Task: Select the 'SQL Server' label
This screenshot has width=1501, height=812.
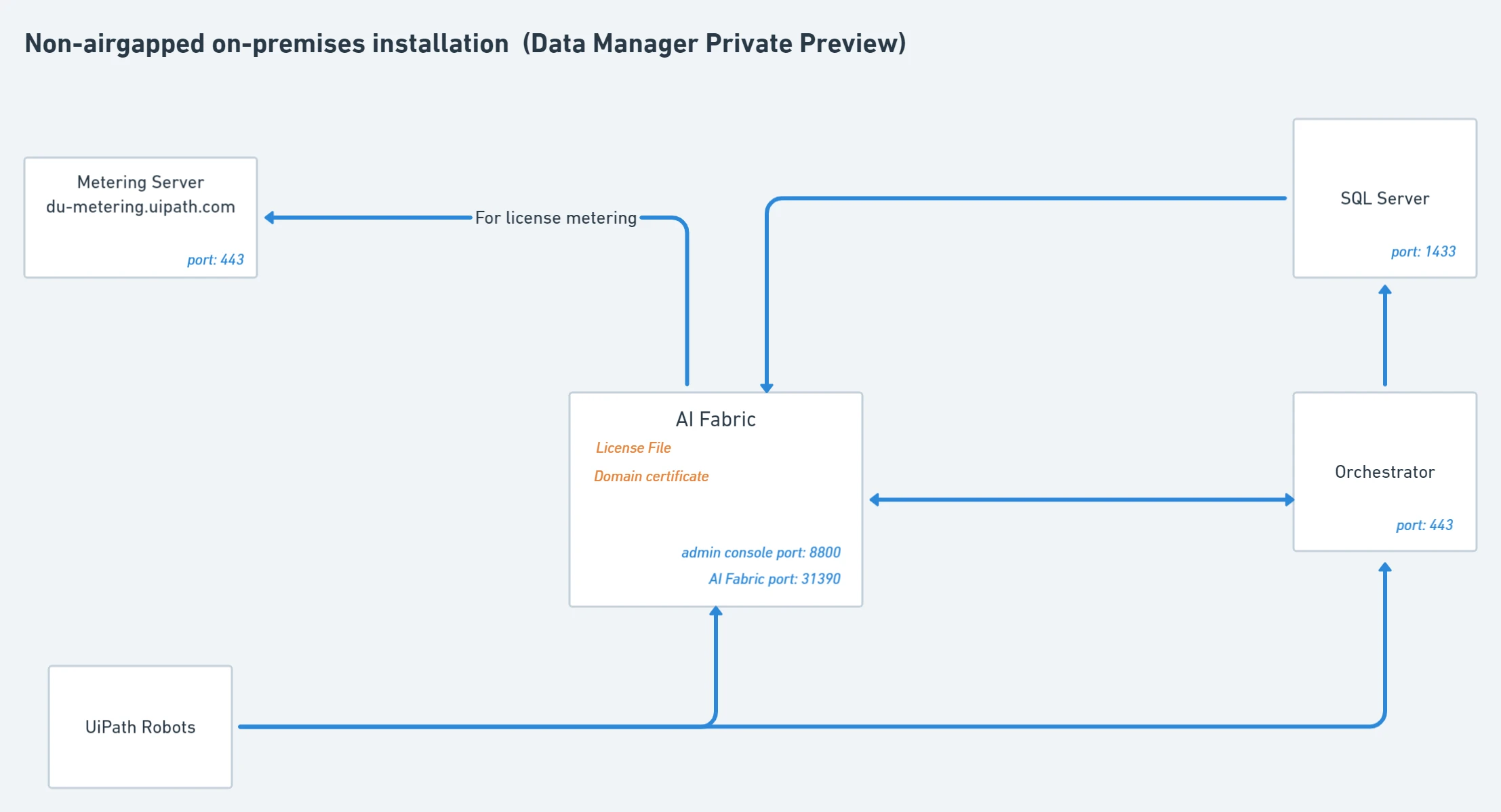Action: click(x=1384, y=199)
